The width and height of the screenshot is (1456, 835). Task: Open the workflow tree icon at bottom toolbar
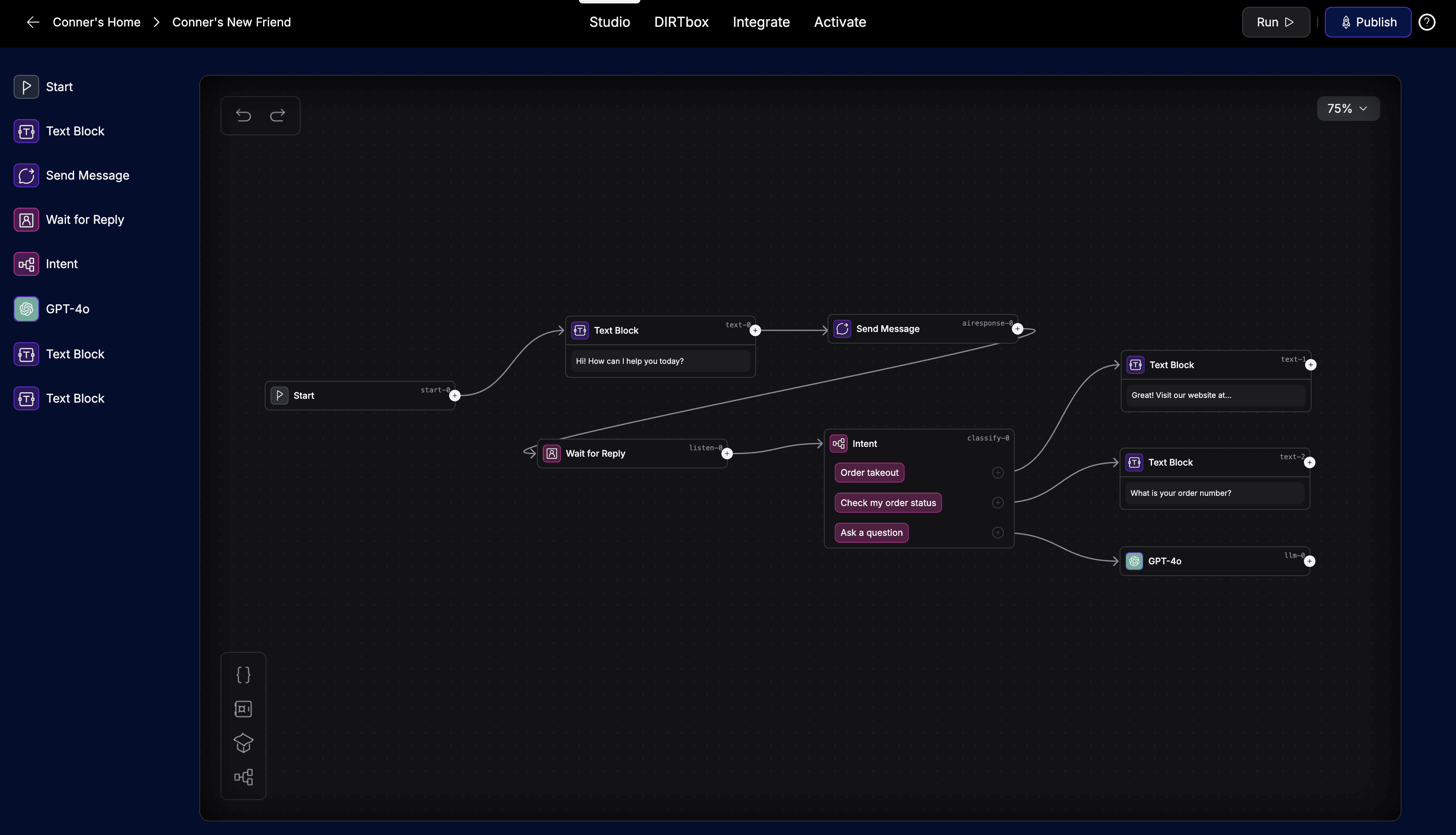point(243,777)
